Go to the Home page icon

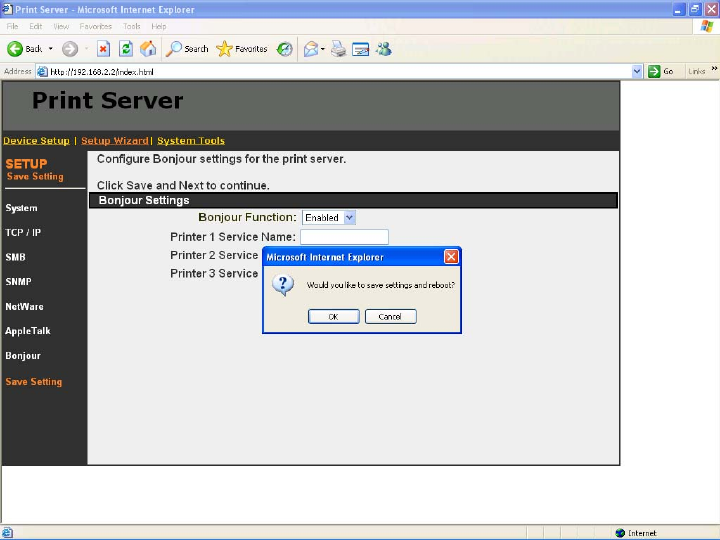pos(148,49)
